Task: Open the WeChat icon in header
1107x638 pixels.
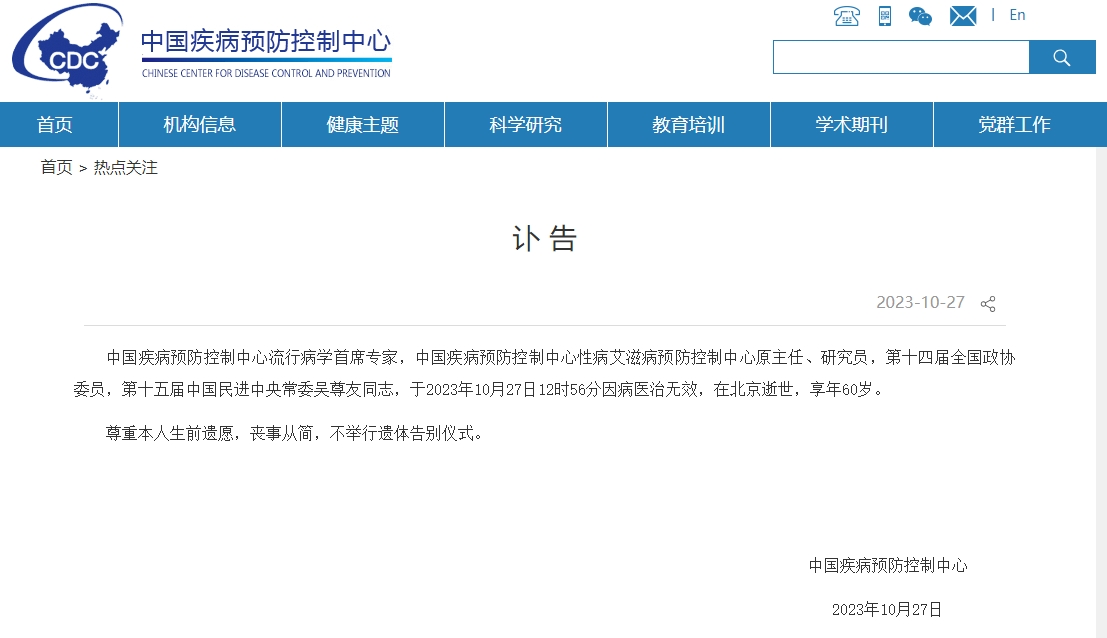Action: (920, 16)
